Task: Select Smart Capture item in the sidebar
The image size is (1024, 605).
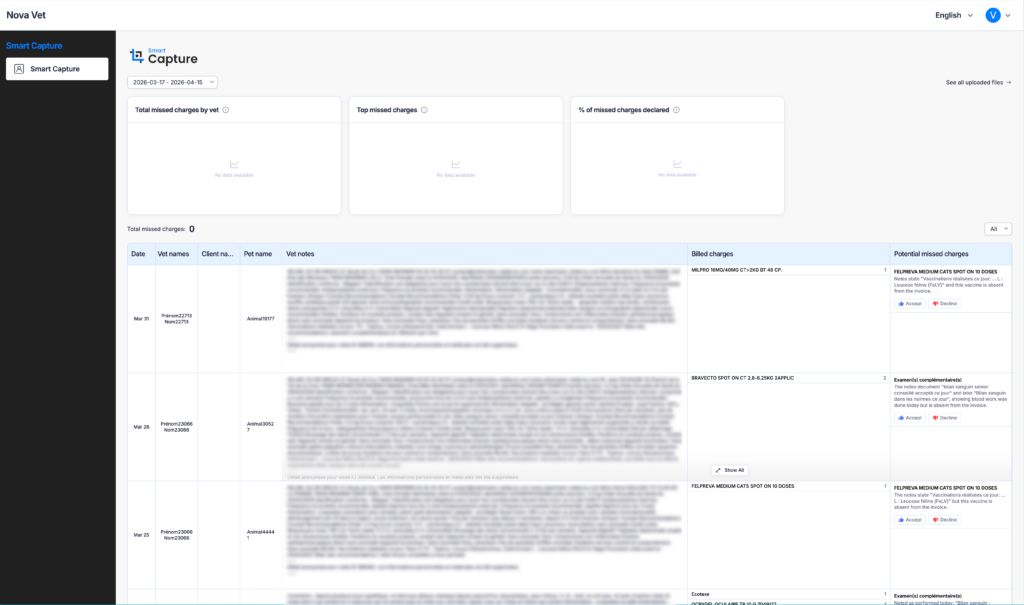Action: 57,69
